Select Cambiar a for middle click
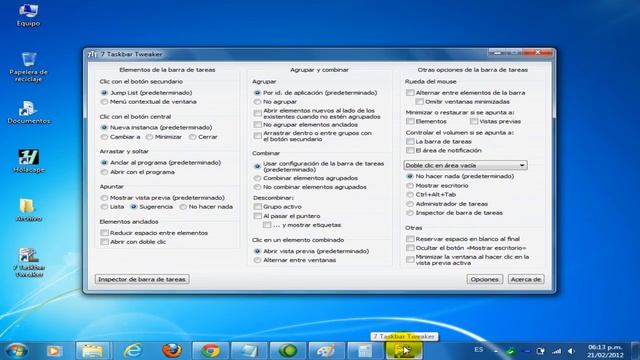This screenshot has width=640, height=360. click(120, 137)
